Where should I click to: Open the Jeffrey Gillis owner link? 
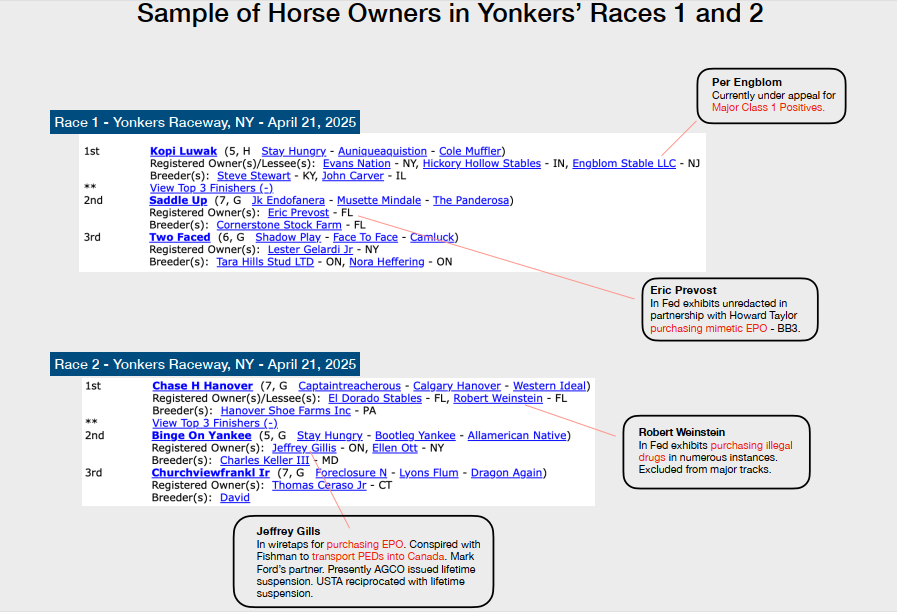[x=304, y=449]
